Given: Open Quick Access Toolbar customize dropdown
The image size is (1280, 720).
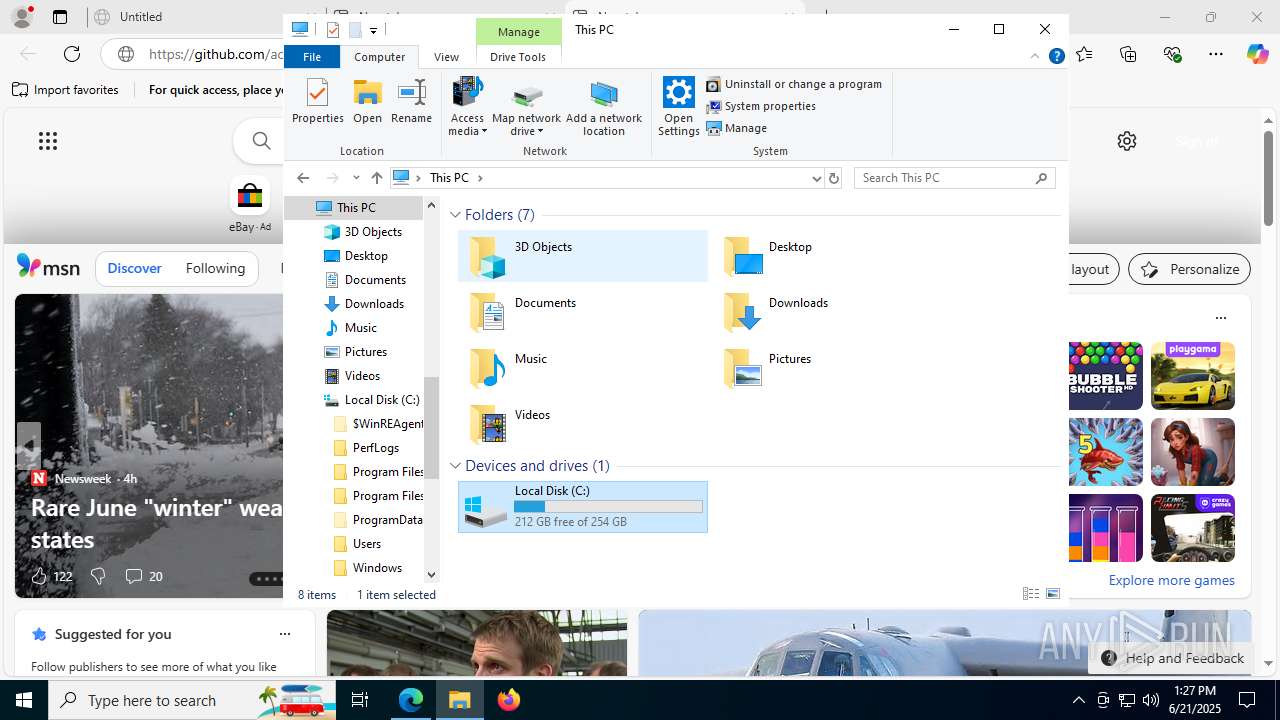Looking at the screenshot, I should point(373,30).
